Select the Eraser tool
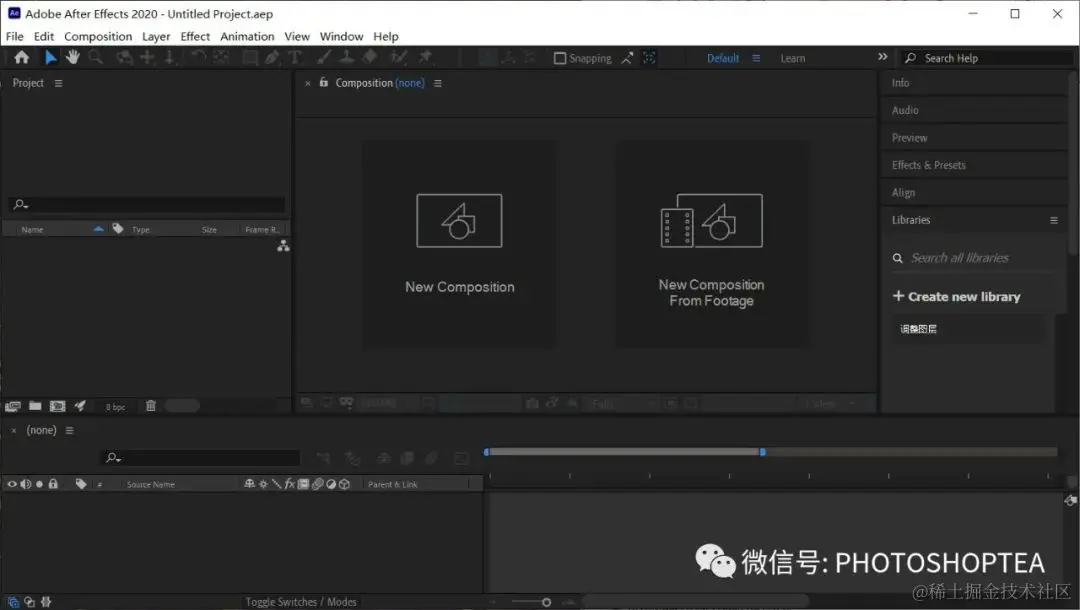Viewport: 1080px width, 610px height. (371, 57)
